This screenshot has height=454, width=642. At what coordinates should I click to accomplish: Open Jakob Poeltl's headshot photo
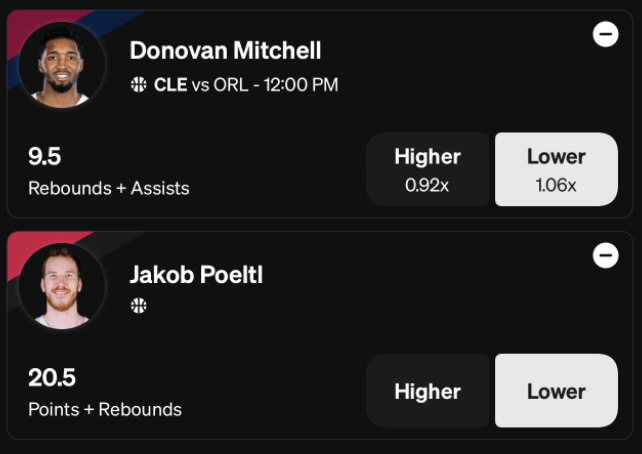coord(62,286)
